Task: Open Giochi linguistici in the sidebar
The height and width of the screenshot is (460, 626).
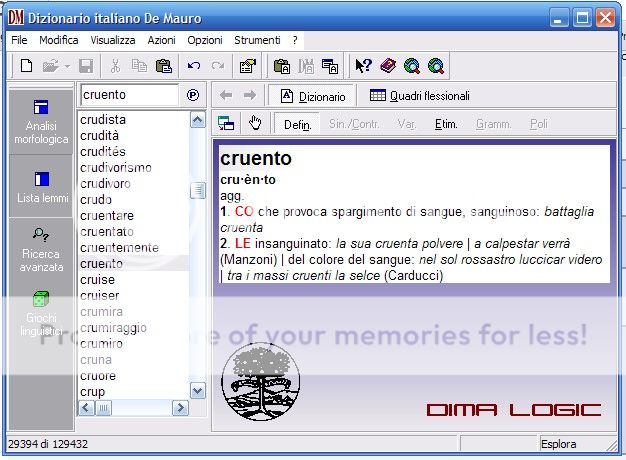Action: click(41, 314)
